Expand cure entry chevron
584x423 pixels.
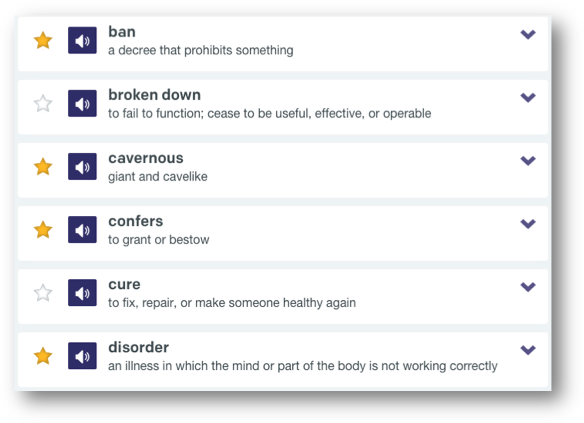(528, 287)
